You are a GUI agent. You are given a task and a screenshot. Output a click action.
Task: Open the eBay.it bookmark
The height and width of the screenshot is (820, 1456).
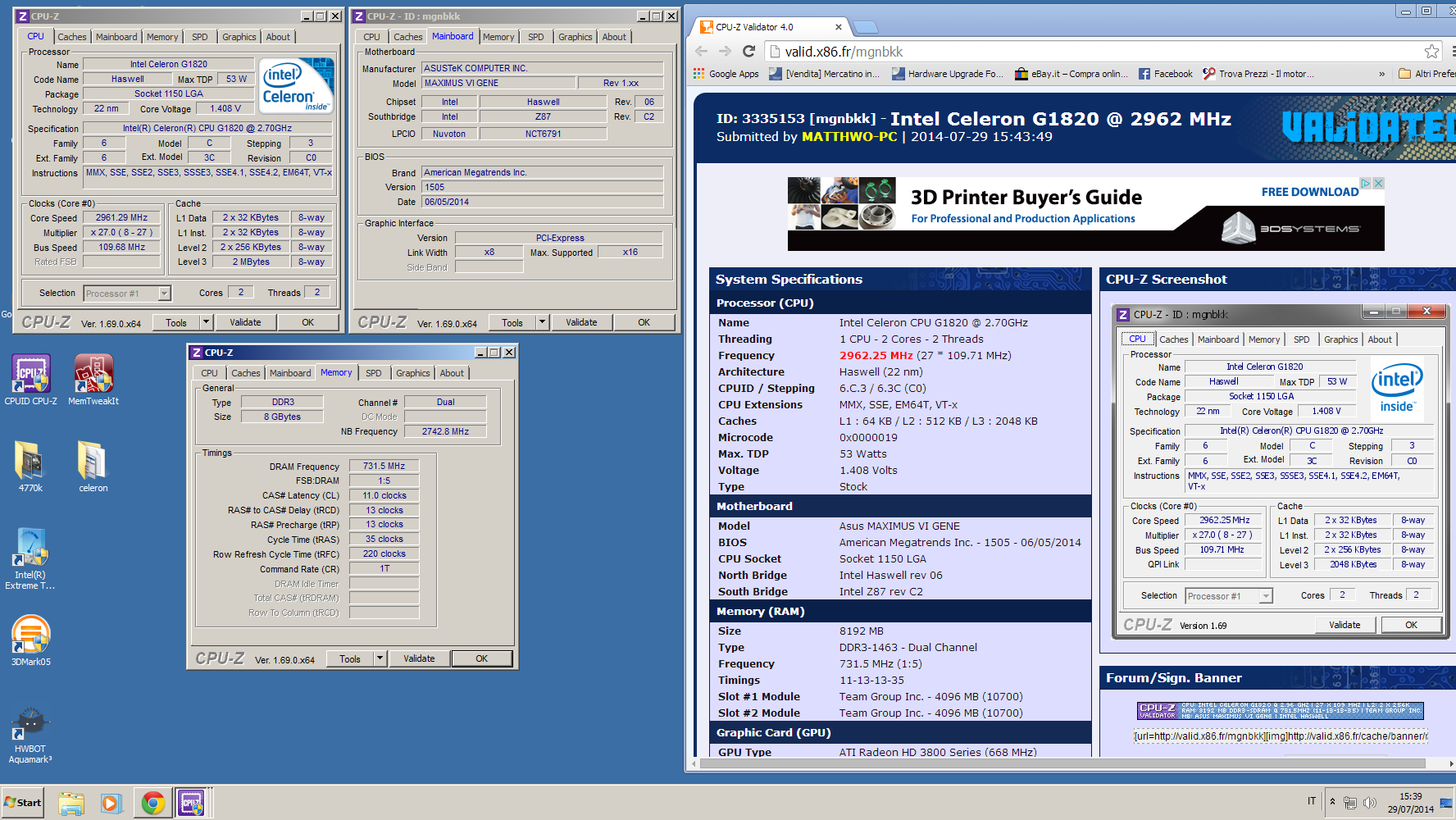(1072, 74)
